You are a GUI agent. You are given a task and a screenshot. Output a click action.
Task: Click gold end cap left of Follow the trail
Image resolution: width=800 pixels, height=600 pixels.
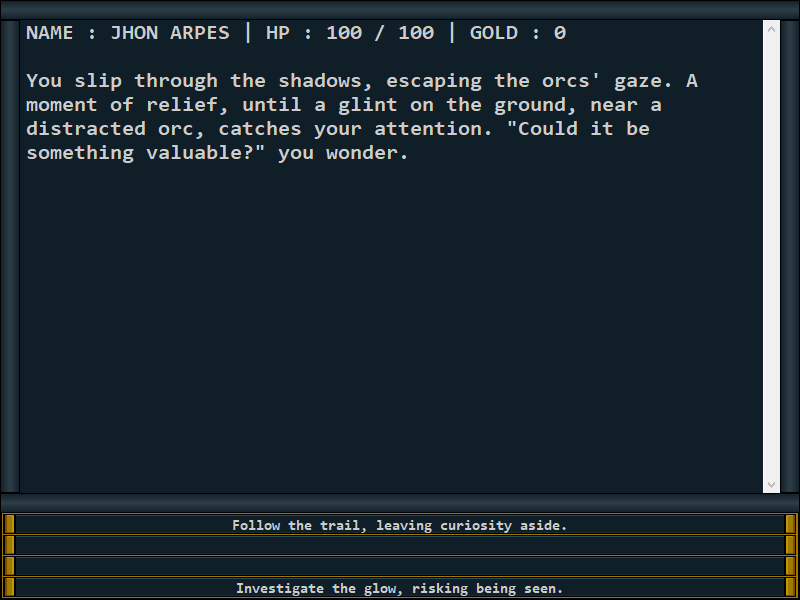point(9,524)
